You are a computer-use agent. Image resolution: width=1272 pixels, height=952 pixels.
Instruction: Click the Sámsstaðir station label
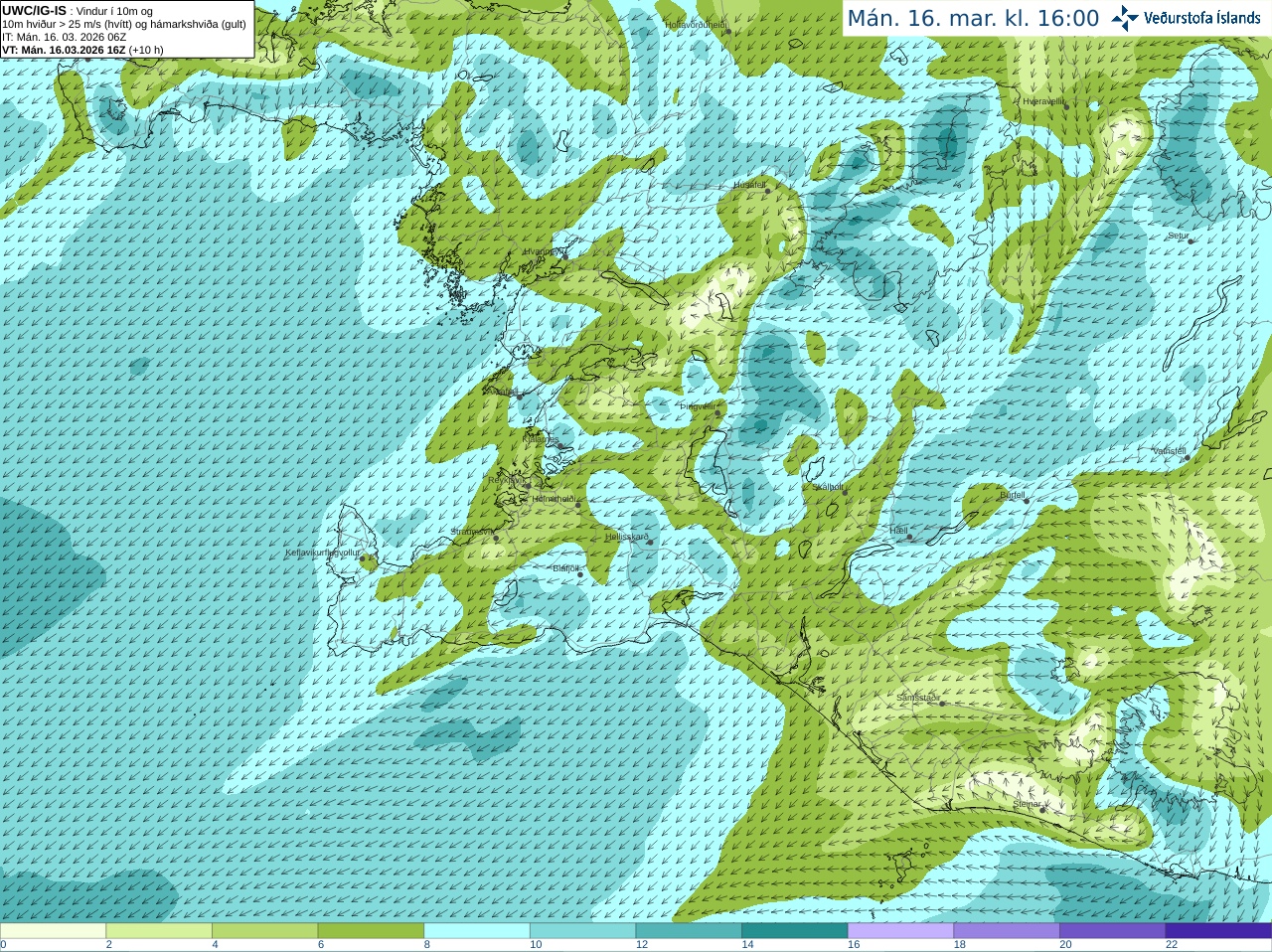point(918,698)
